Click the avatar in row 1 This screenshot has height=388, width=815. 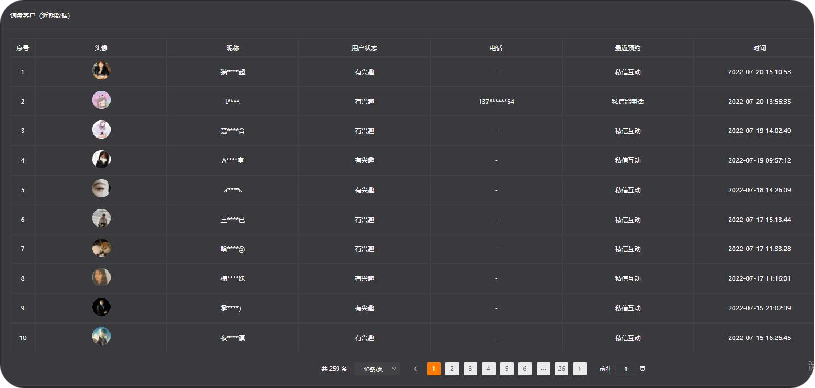tap(101, 70)
